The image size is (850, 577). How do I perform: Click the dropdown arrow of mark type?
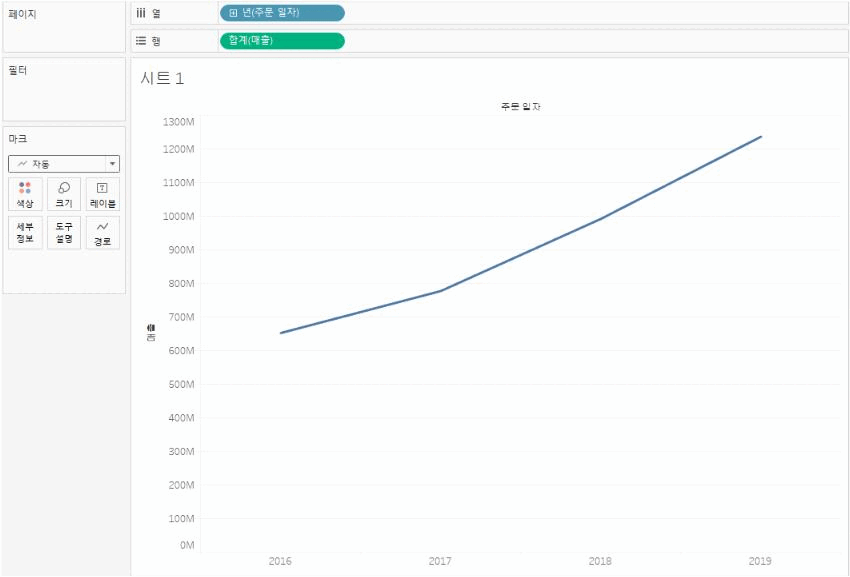(x=112, y=164)
